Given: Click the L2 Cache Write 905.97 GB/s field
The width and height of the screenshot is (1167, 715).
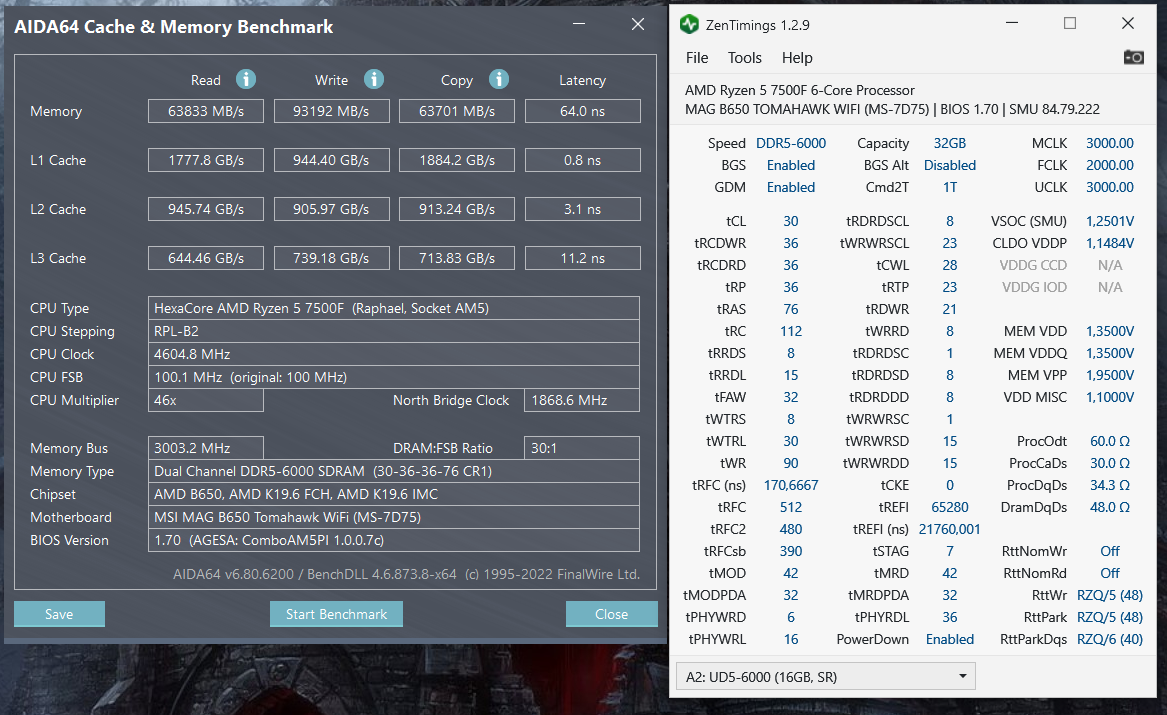Looking at the screenshot, I should coord(331,209).
